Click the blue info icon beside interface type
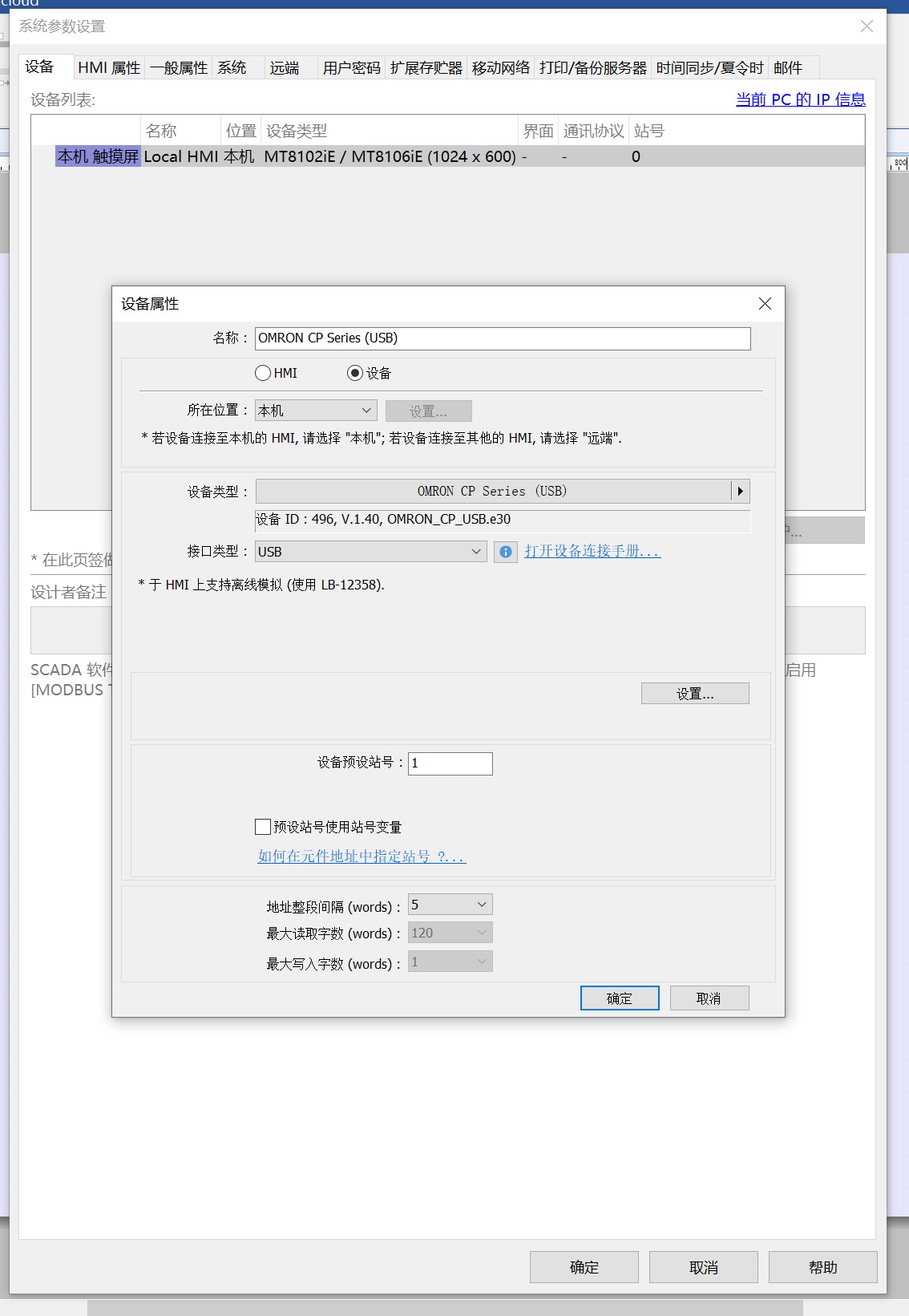 point(505,552)
